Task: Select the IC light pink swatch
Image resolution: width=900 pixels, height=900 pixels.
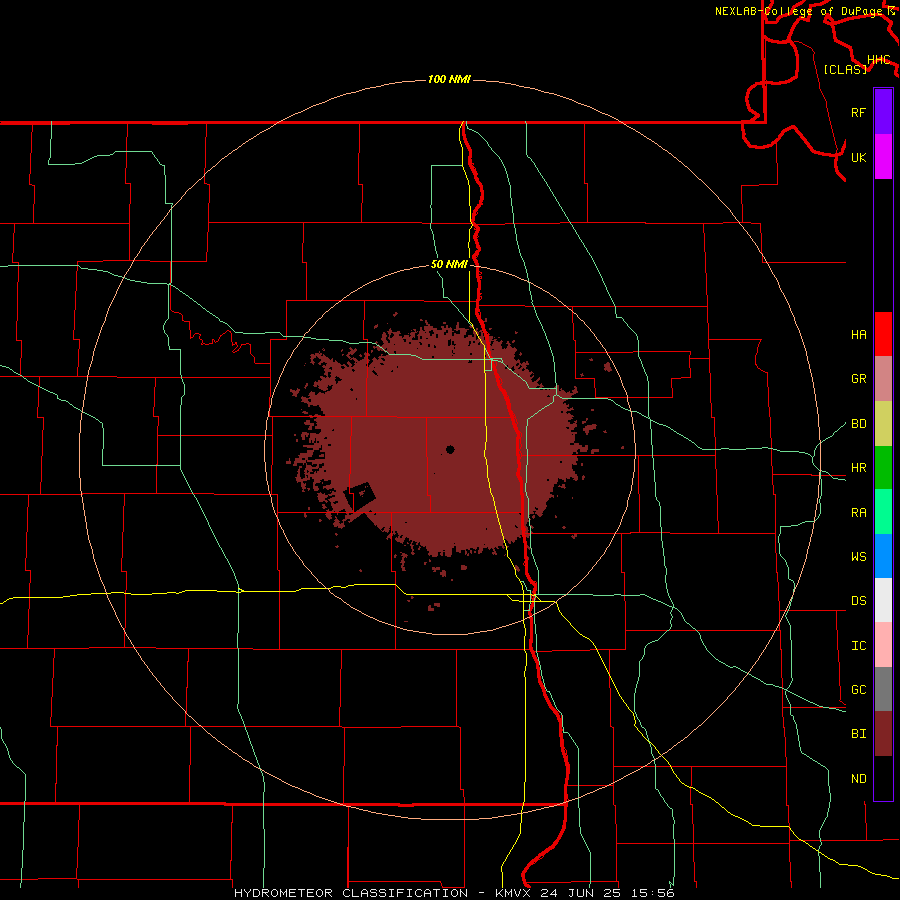Action: pyautogui.click(x=883, y=645)
